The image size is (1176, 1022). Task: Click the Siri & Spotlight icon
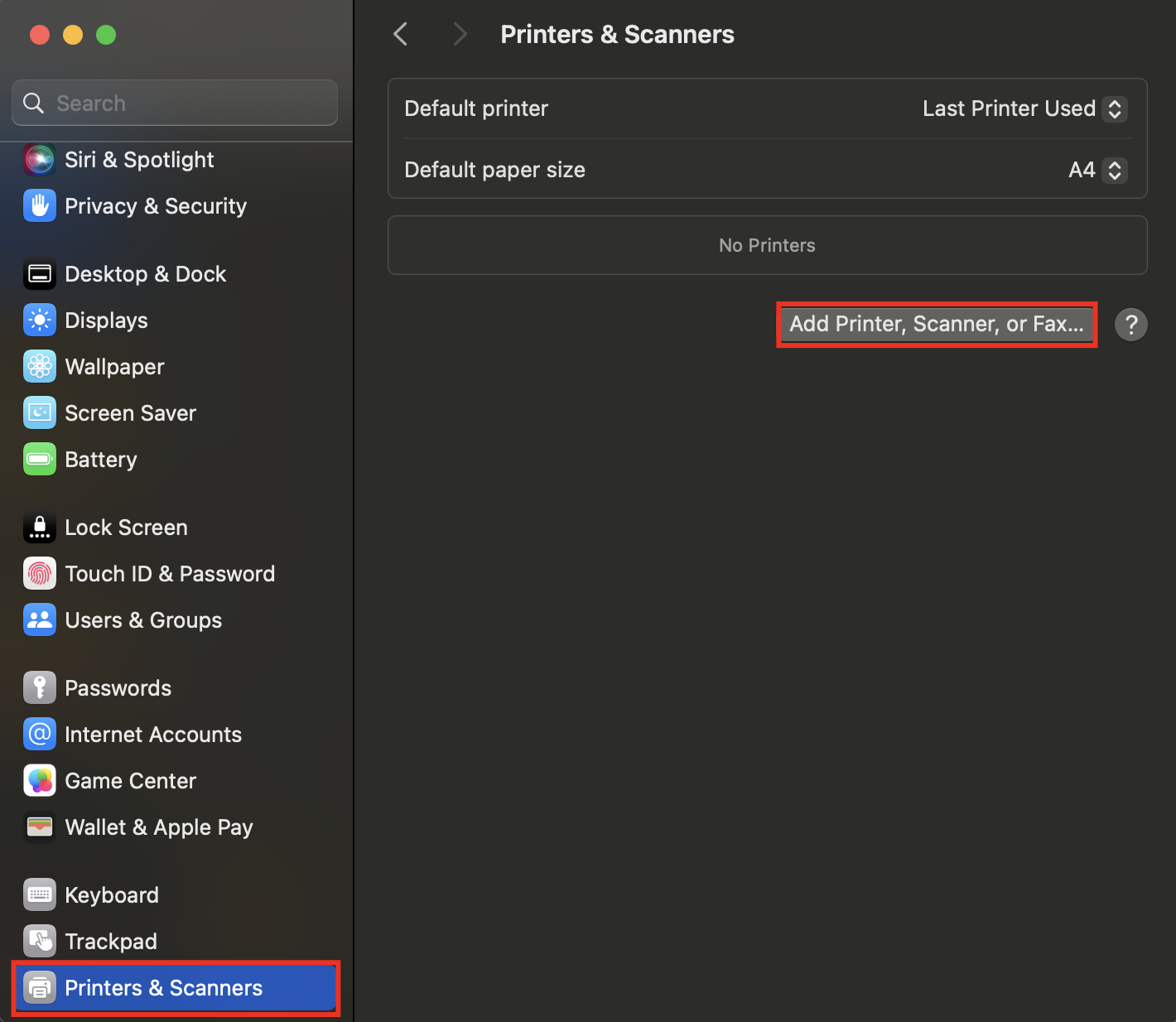(x=39, y=160)
